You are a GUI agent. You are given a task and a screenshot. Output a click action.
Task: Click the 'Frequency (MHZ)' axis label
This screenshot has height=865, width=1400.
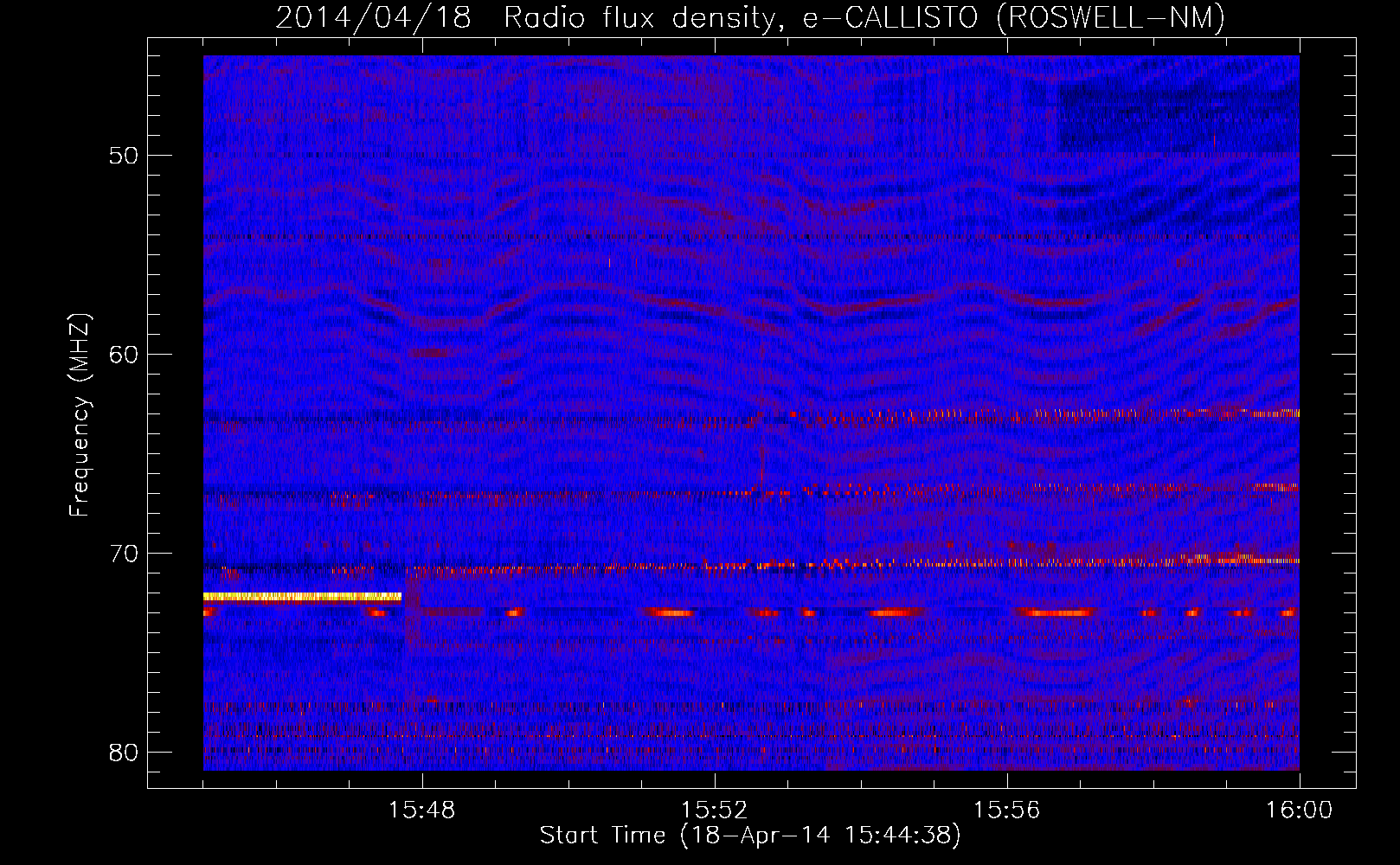[x=80, y=415]
